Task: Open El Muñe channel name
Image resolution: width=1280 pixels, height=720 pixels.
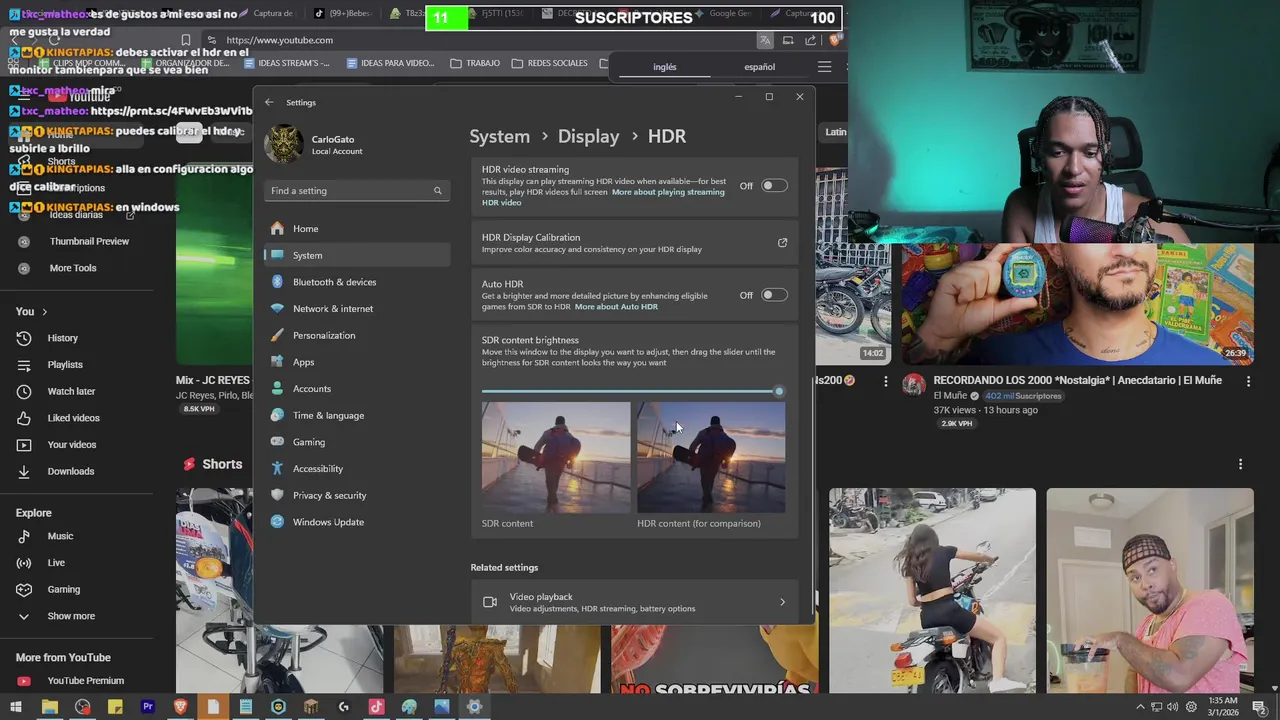Action: point(951,396)
